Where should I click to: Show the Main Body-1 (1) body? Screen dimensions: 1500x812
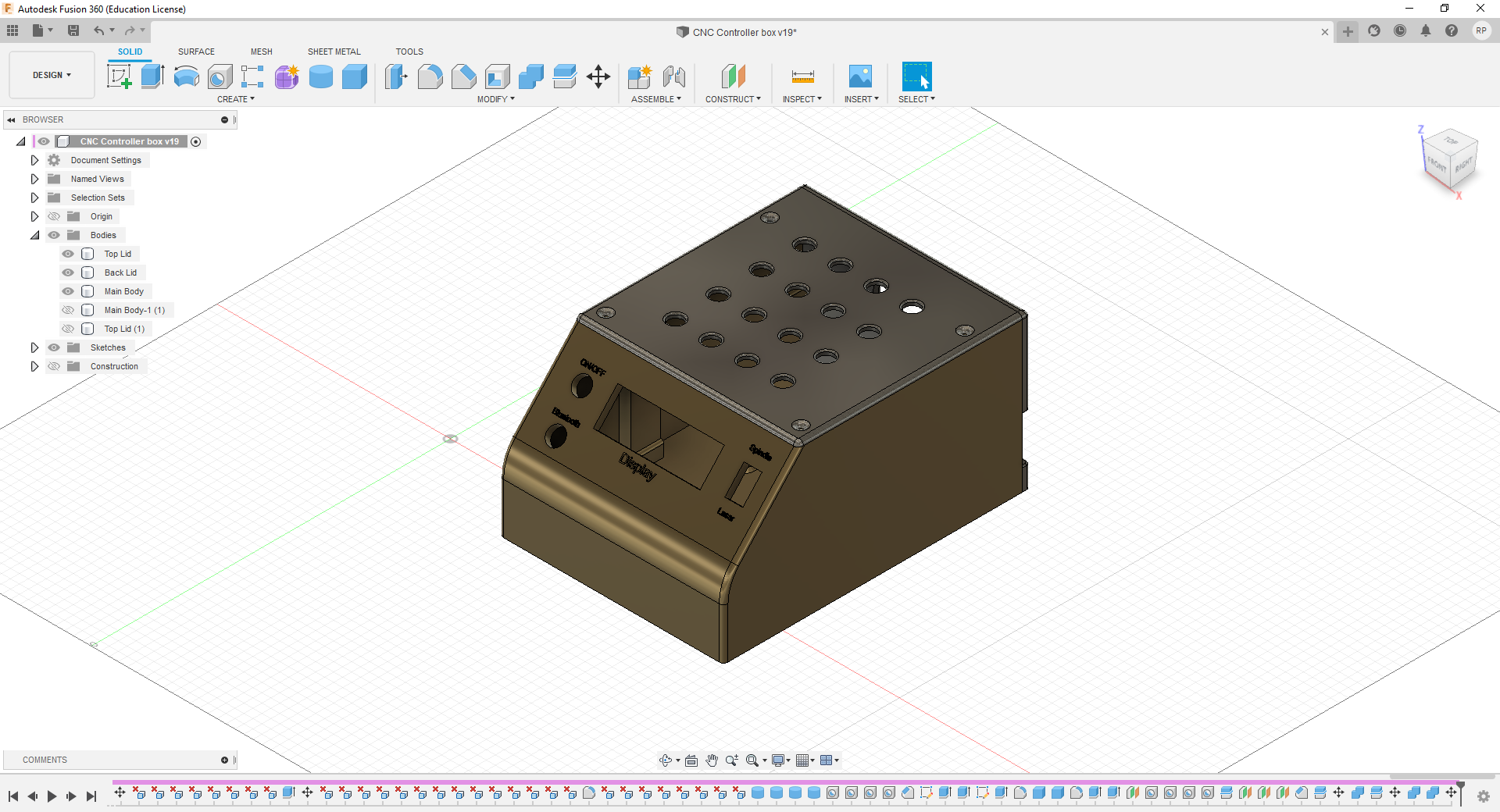[68, 310]
